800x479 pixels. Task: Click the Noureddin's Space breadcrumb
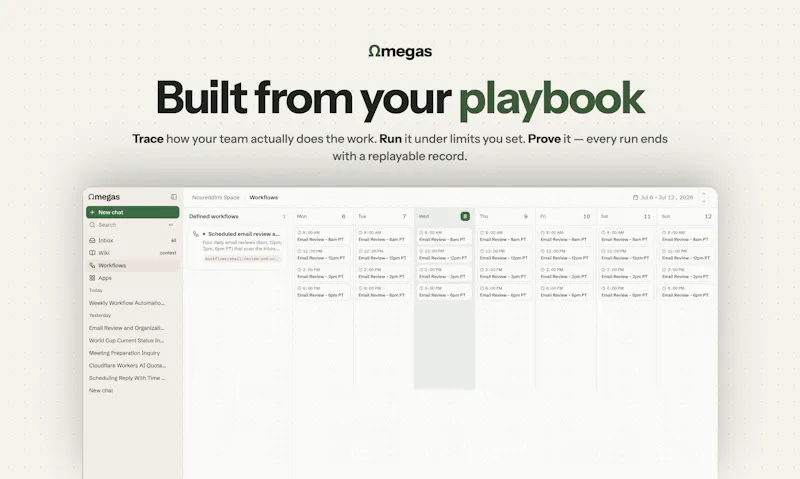click(215, 197)
